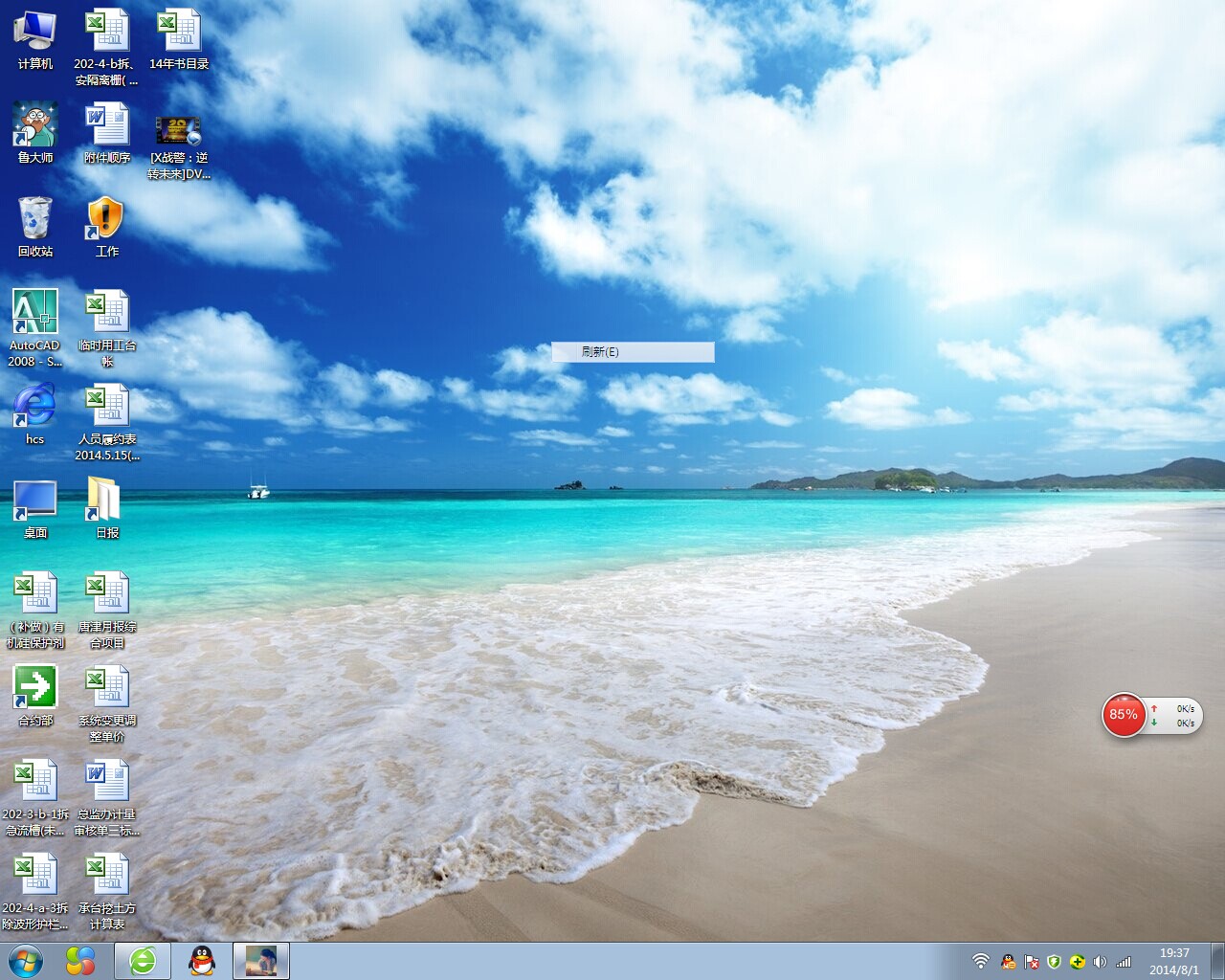The height and width of the screenshot is (980, 1225).
Task: Open the 附件顺序 Word document
Action: point(107,134)
